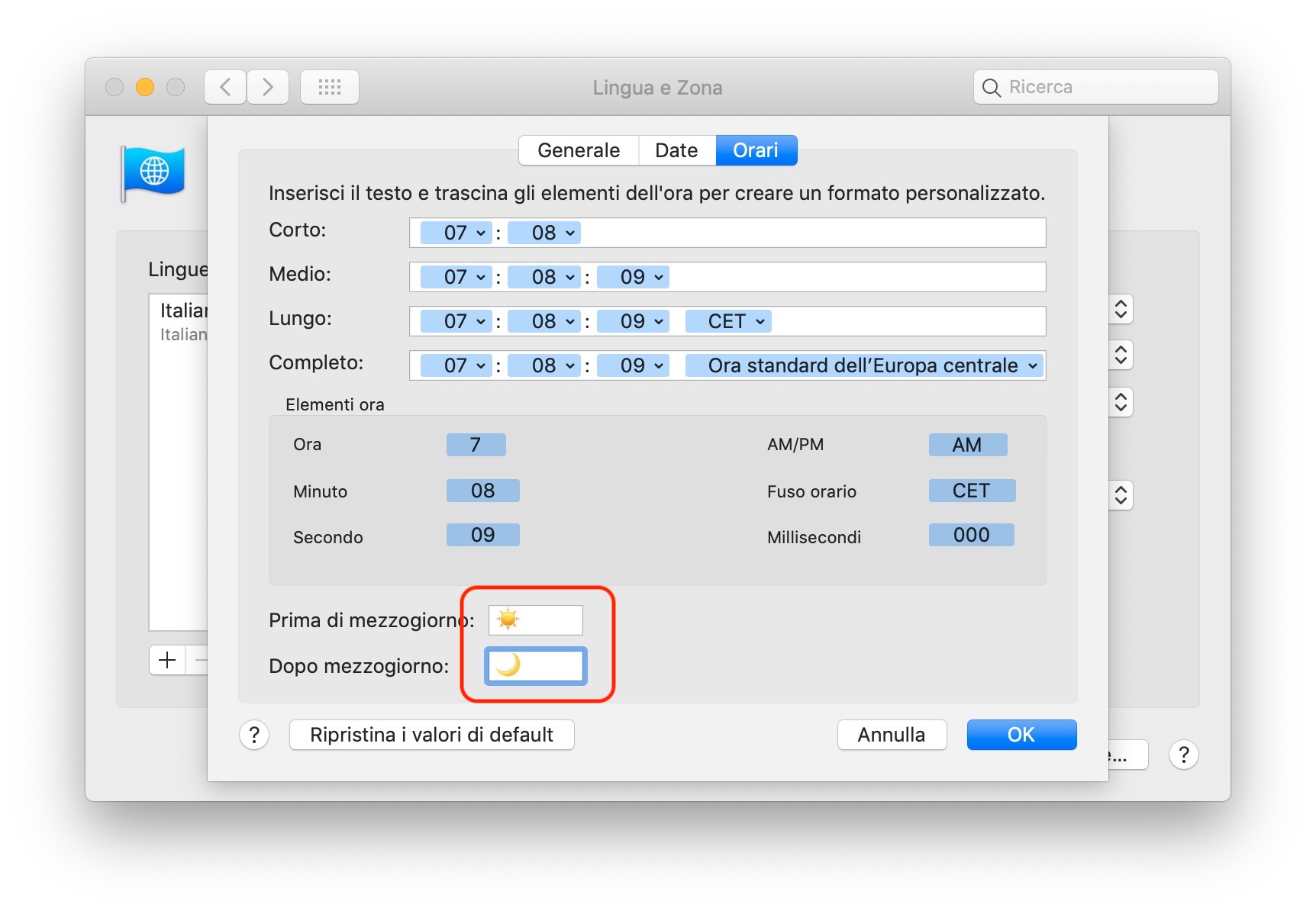This screenshot has width=1316, height=914.
Task: Select the Ora element token 7
Action: point(476,445)
